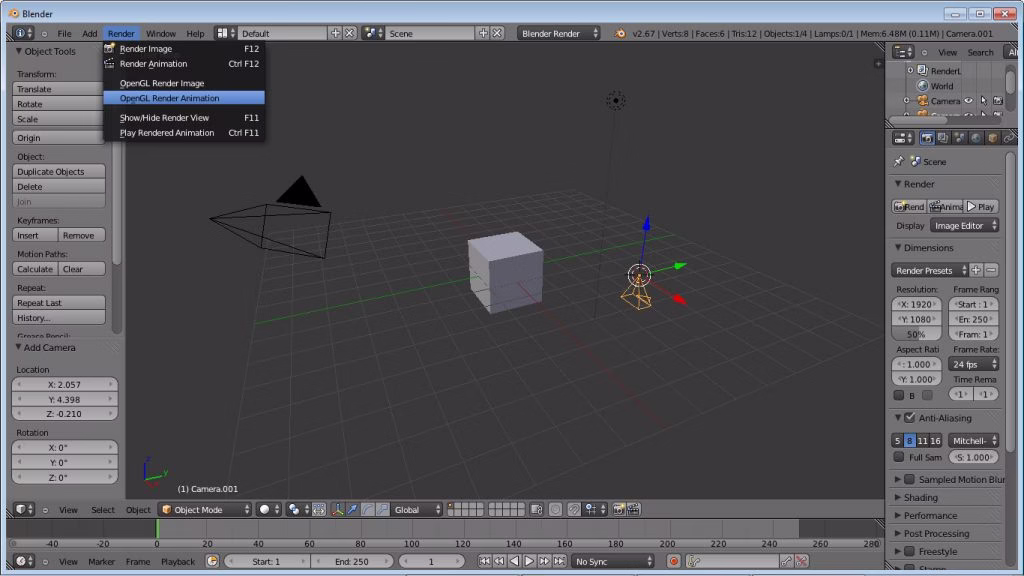Image resolution: width=1024 pixels, height=576 pixels.
Task: Toggle Camera selectability cursor icon in outliner
Action: click(984, 101)
